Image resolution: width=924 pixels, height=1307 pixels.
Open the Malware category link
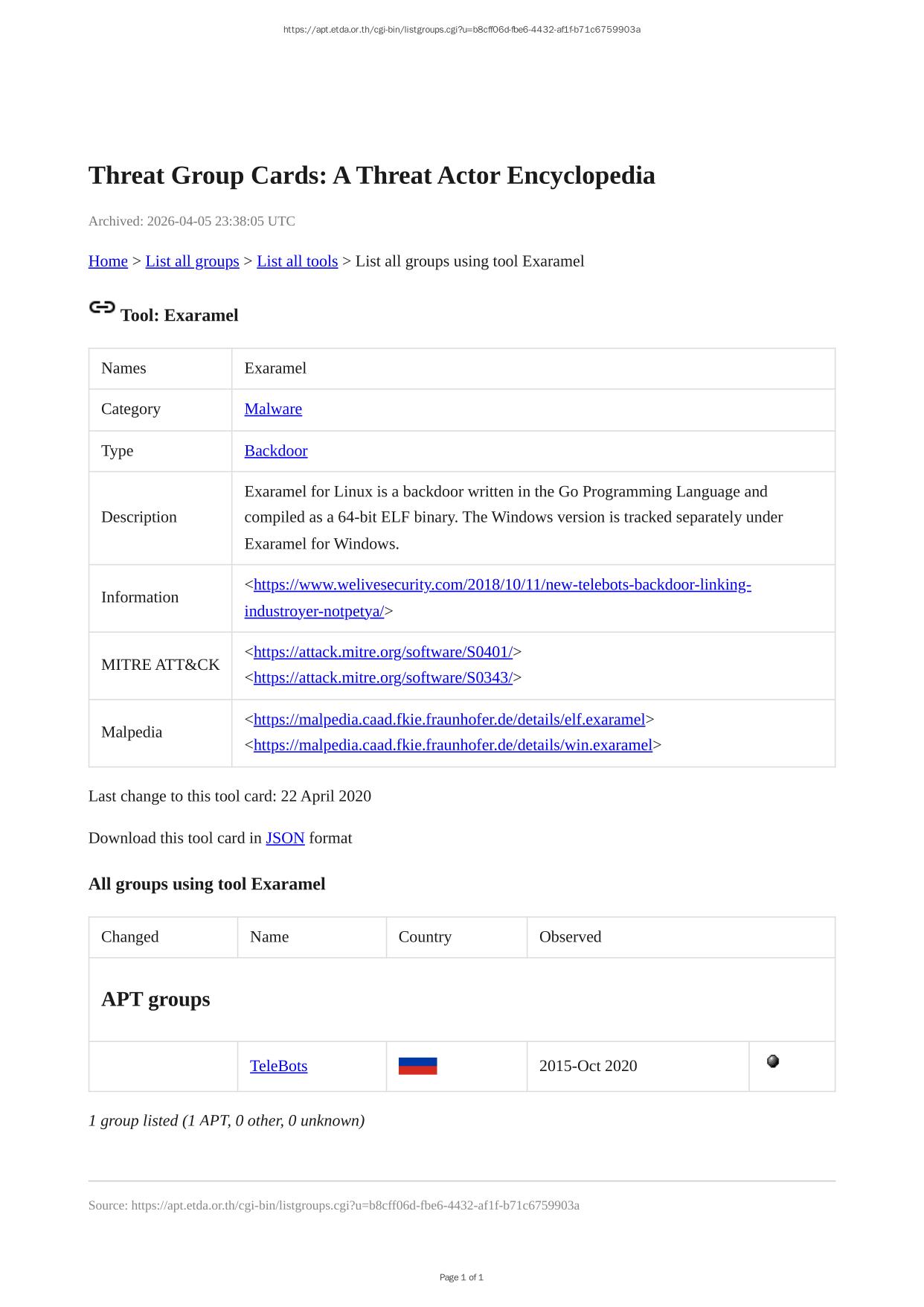tap(273, 409)
